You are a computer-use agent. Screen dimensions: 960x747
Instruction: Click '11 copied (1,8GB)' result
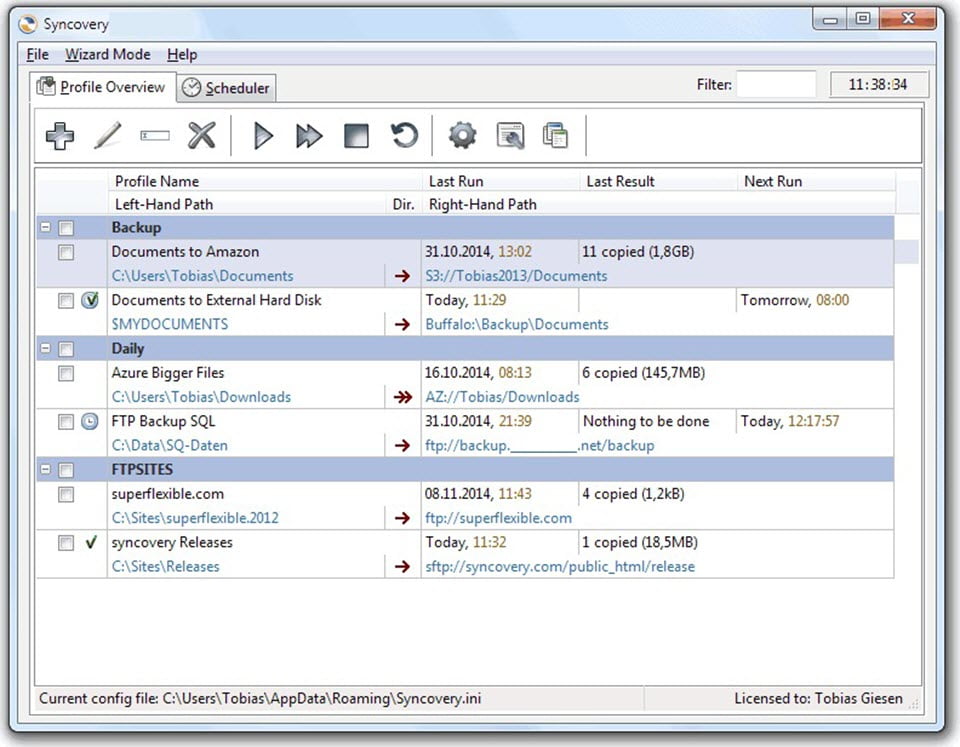point(638,252)
